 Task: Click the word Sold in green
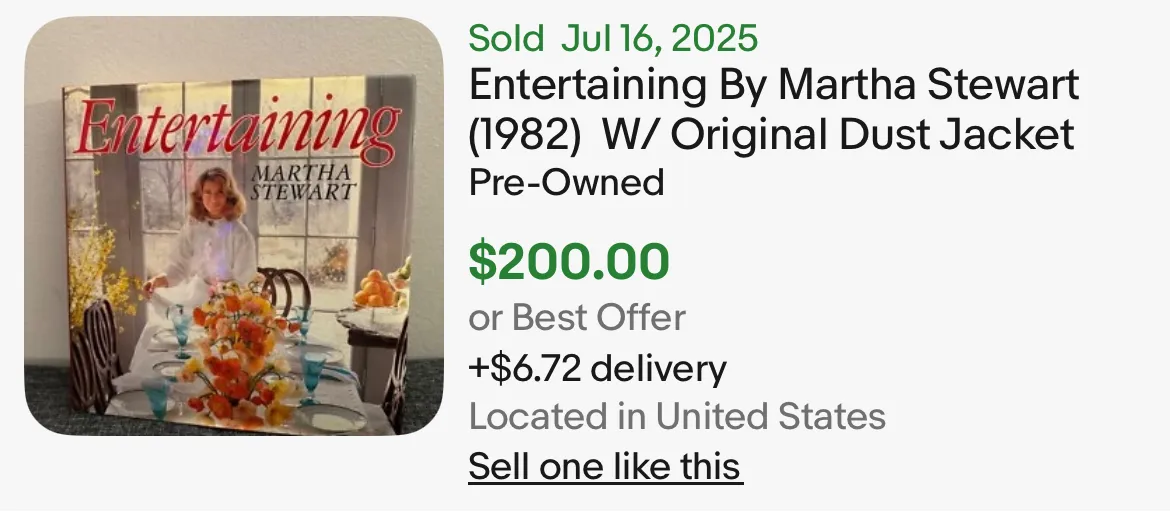point(506,39)
